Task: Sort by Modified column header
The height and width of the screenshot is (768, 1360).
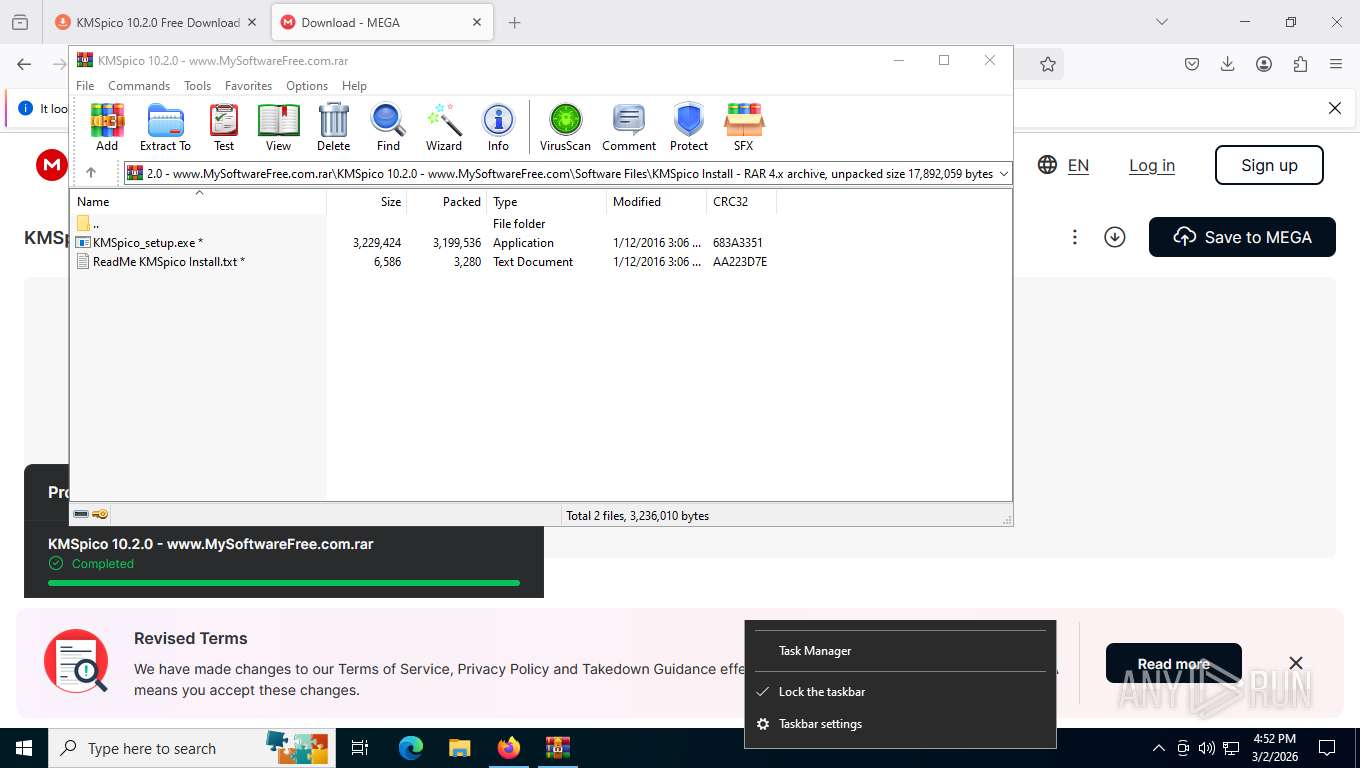Action: pos(656,202)
